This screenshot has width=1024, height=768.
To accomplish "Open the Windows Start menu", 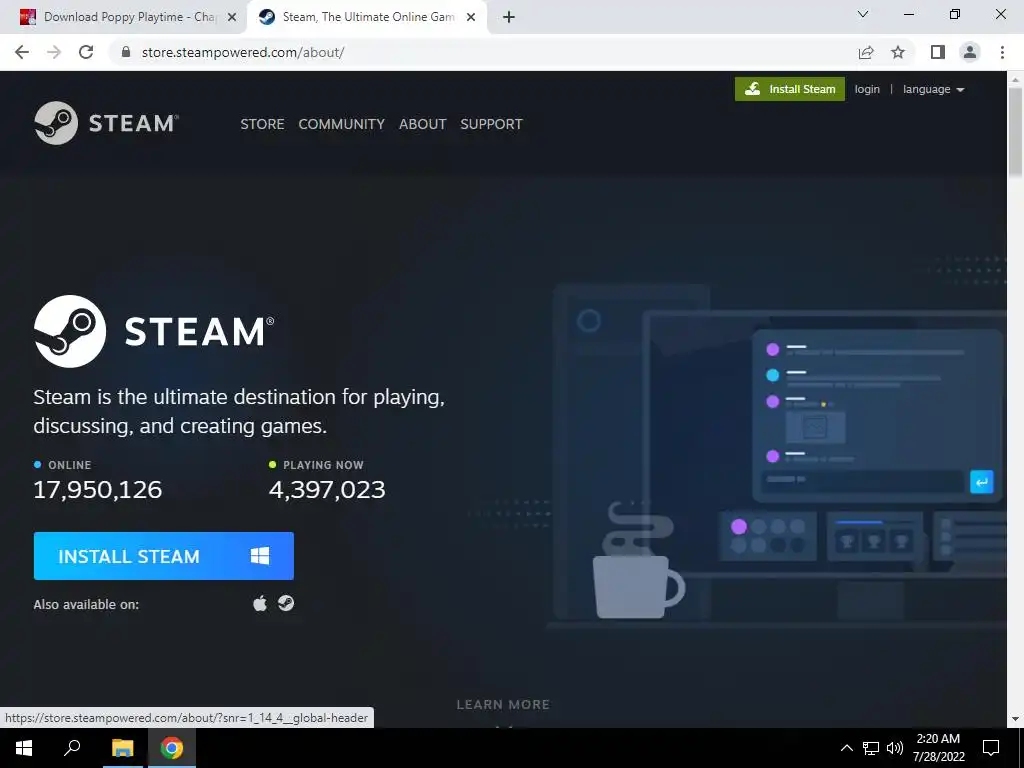I will pyautogui.click(x=24, y=748).
